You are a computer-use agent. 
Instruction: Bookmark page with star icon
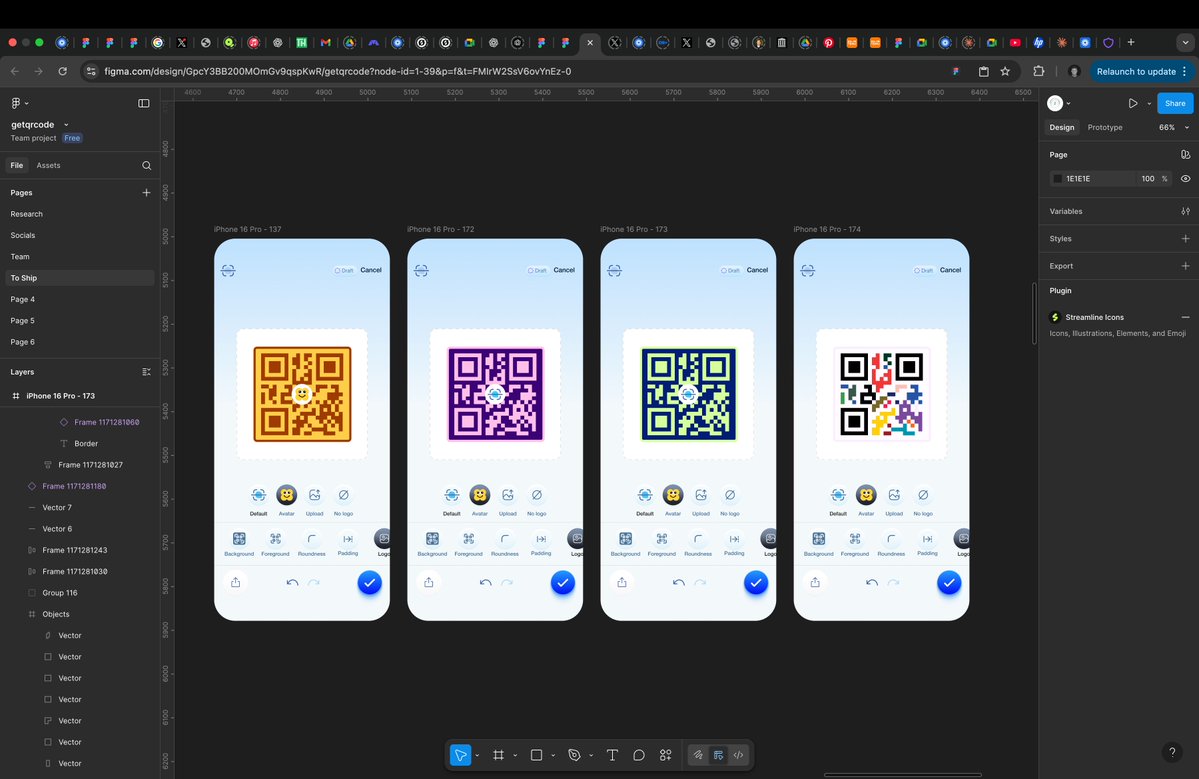pos(1005,71)
